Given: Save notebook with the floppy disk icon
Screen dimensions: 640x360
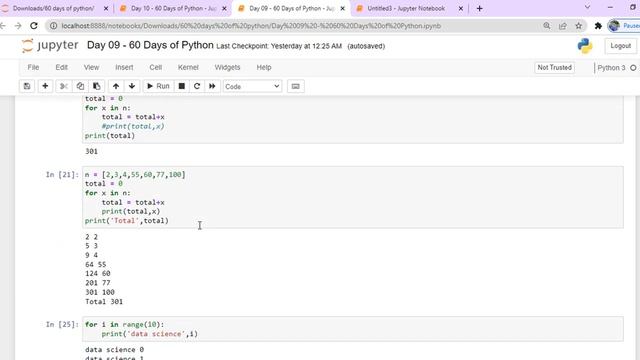Looking at the screenshot, I should 27,86.
